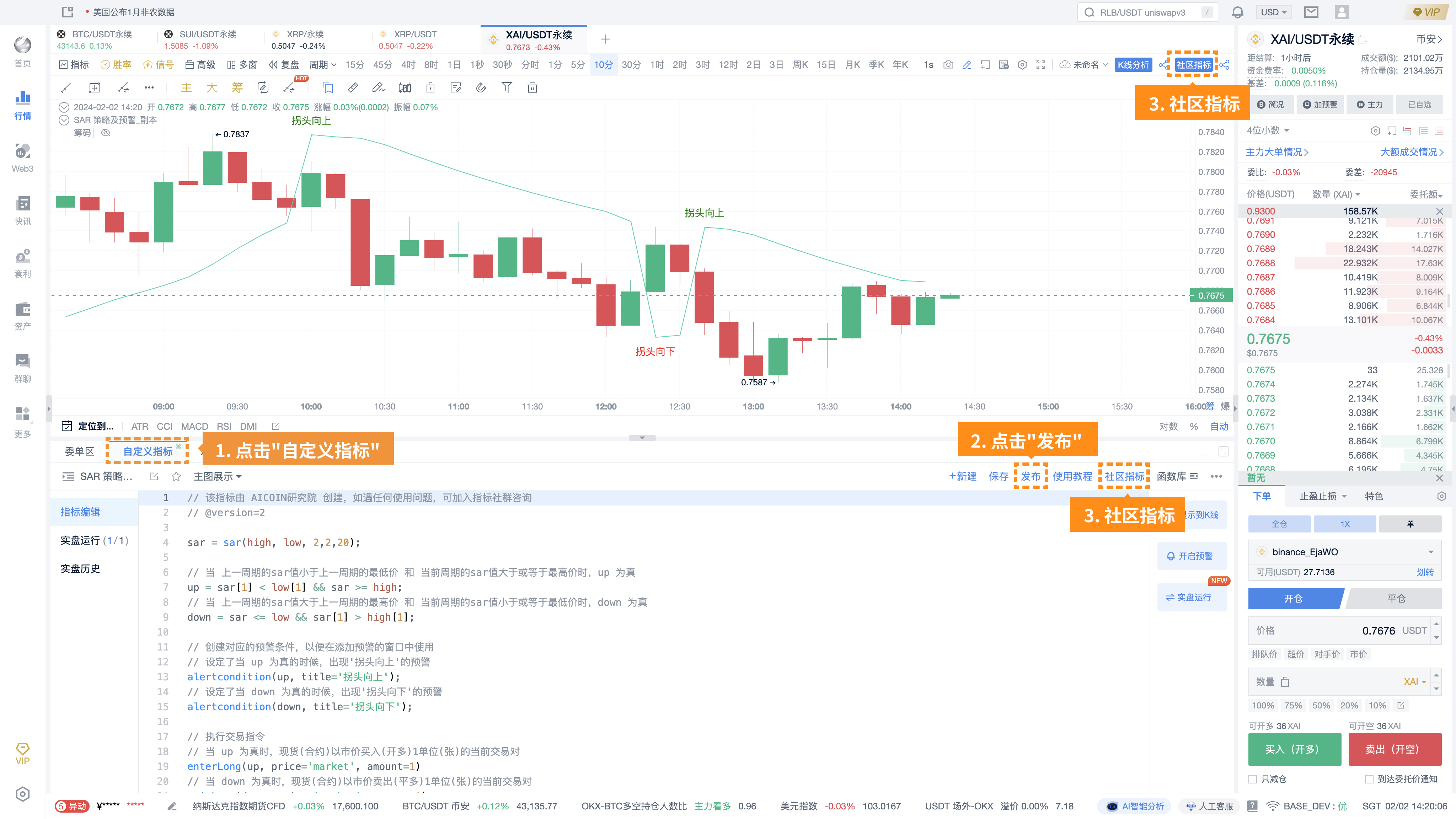The image size is (1456, 819).
Task: Click the 价格 price input field
Action: [x=1339, y=631]
